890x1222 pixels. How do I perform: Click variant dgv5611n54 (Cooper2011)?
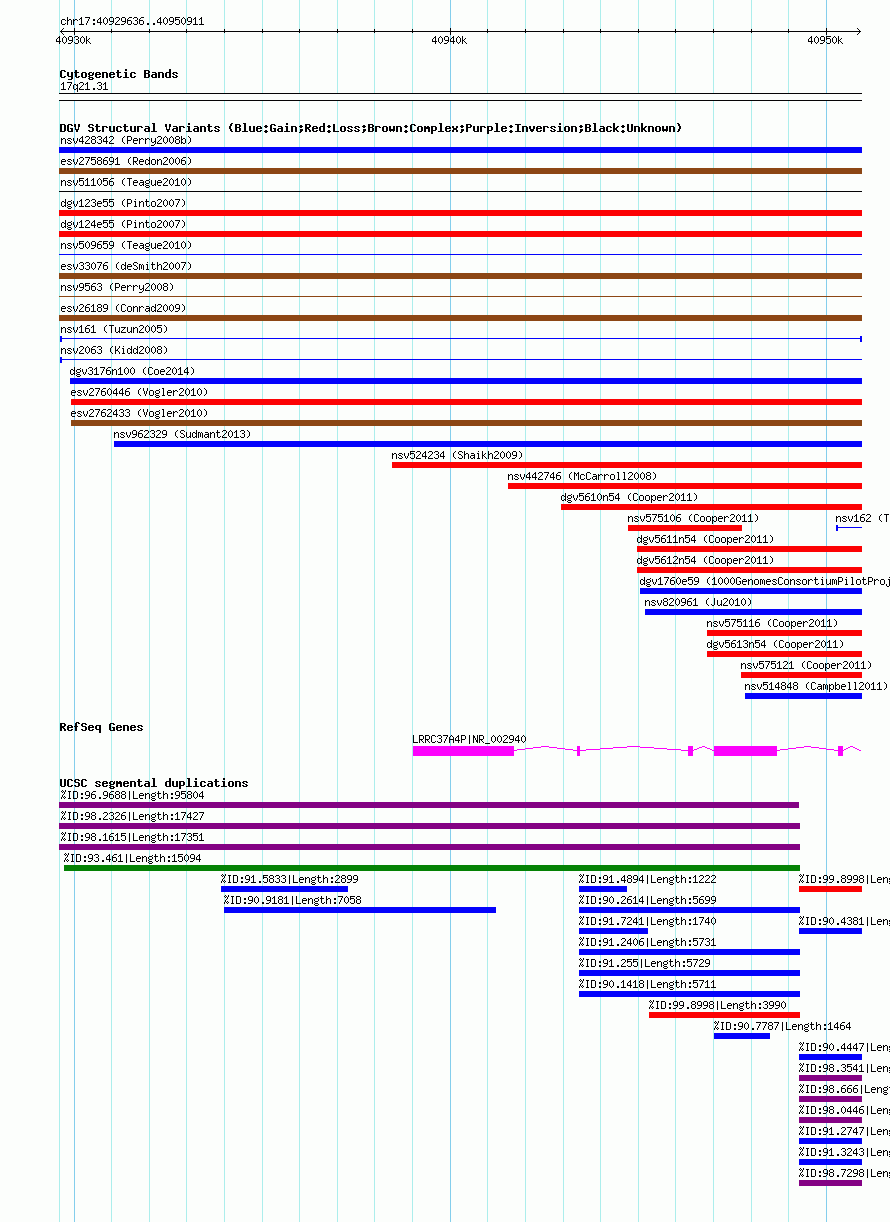[749, 549]
